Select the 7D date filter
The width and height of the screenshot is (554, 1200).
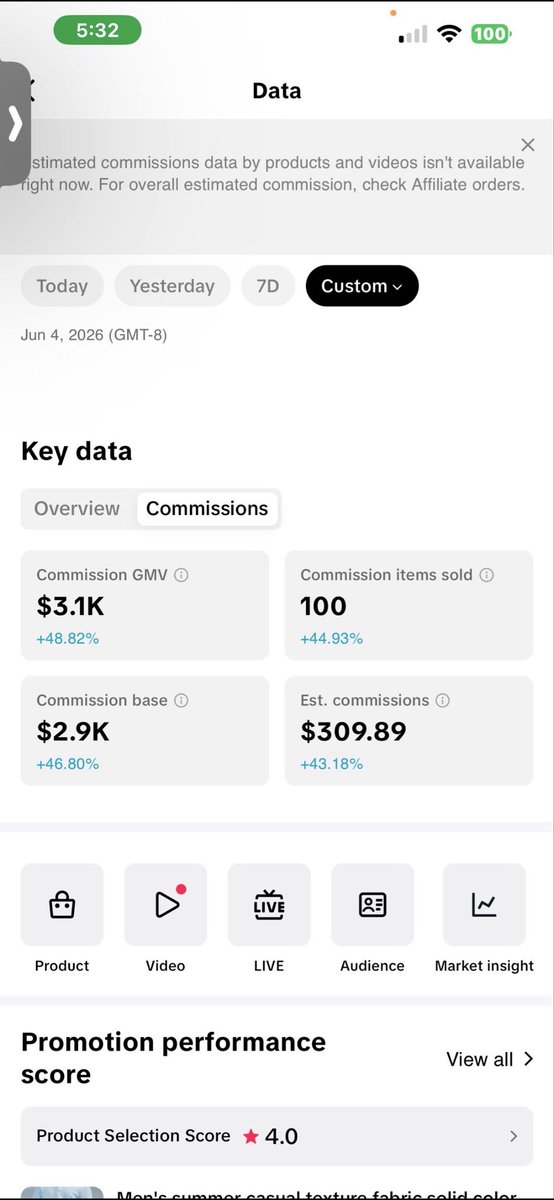coord(268,286)
